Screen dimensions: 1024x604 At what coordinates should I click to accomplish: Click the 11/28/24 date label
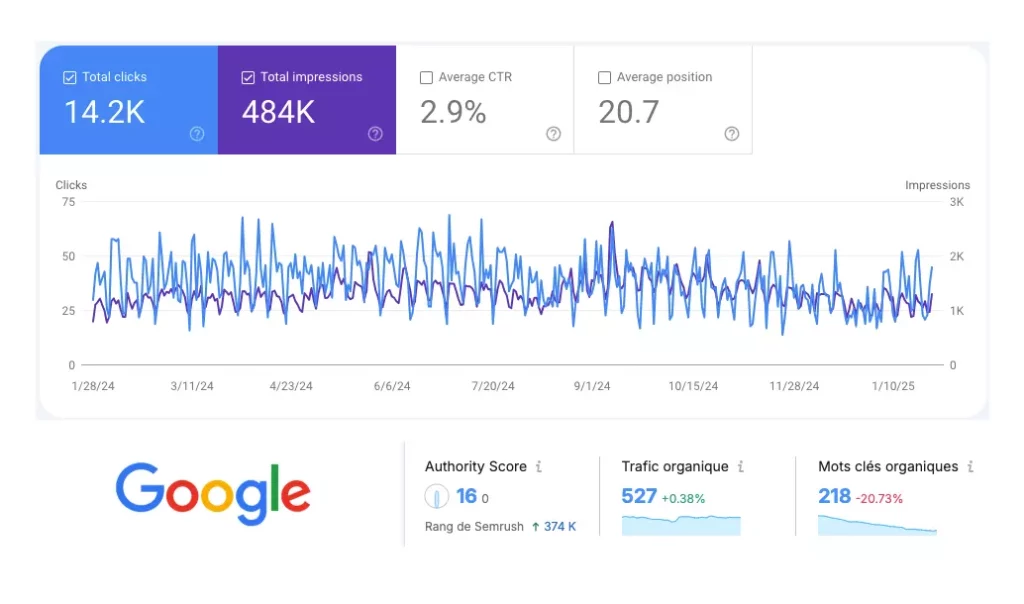pyautogui.click(x=794, y=386)
